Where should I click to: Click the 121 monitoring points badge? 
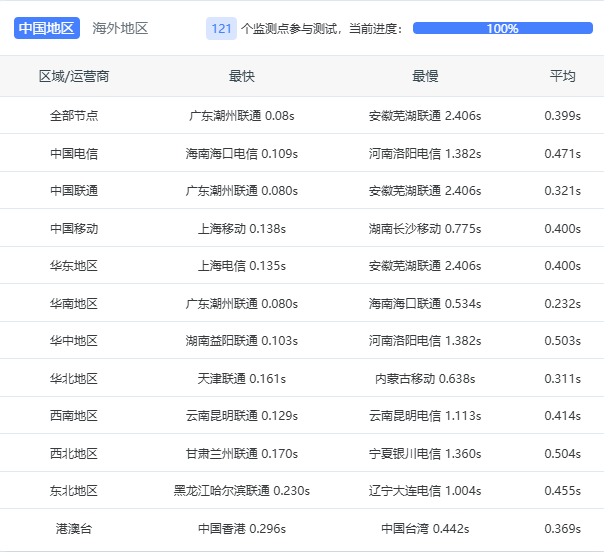[x=221, y=28]
